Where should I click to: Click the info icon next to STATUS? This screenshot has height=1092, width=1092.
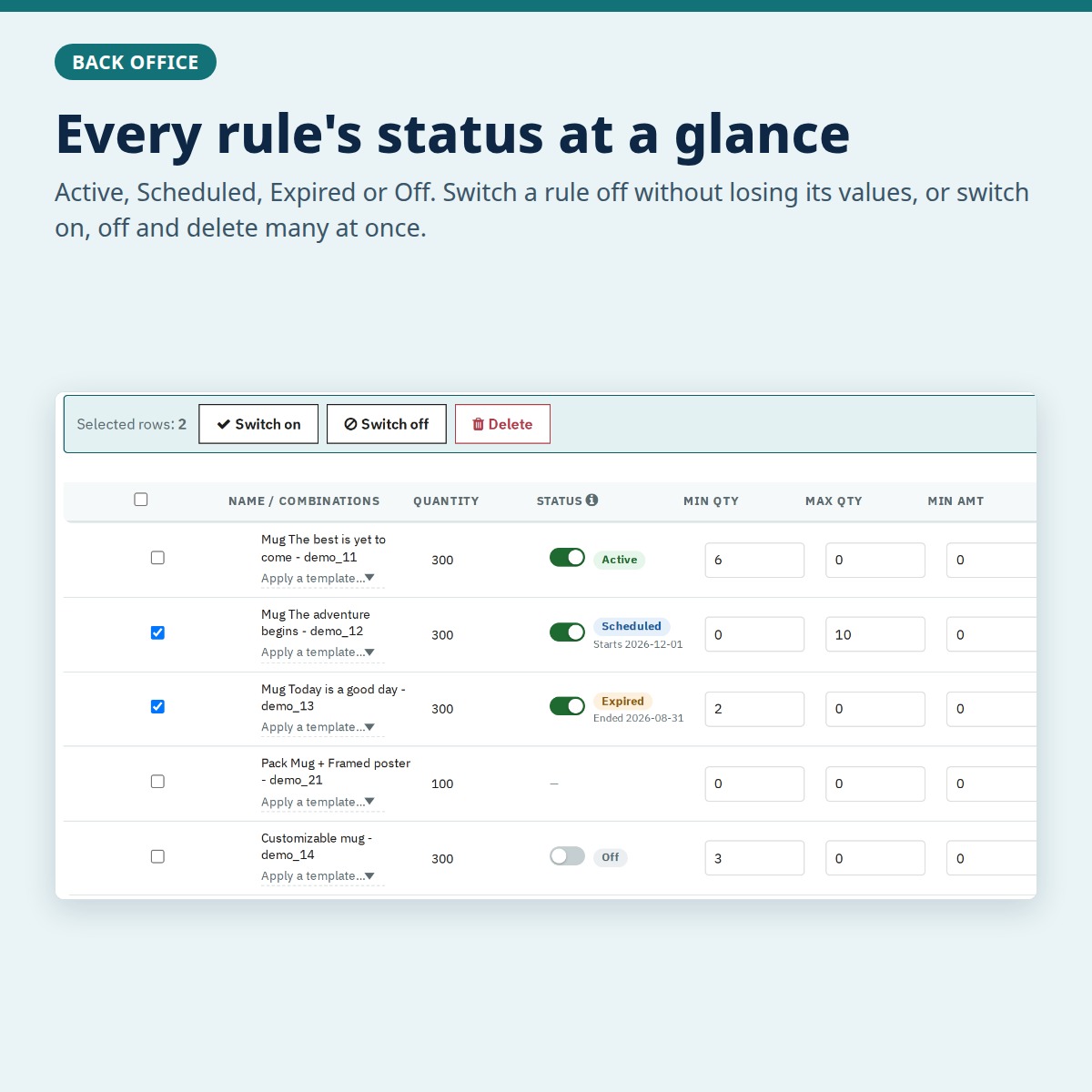coord(591,500)
